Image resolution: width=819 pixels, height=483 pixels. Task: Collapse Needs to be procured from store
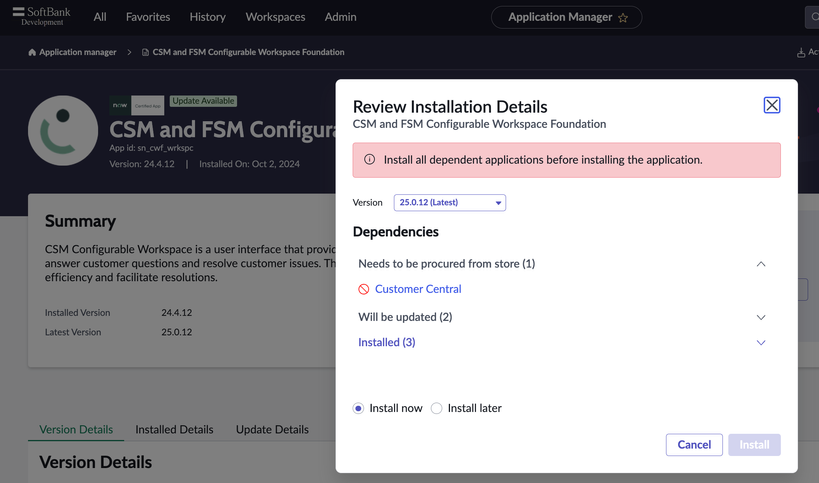coord(761,264)
